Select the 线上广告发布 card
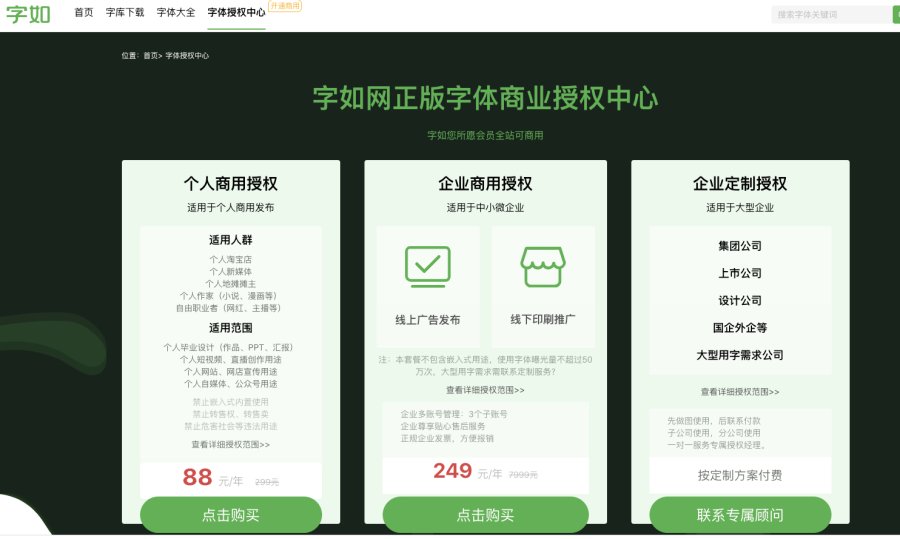This screenshot has width=900, height=539. pos(428,286)
